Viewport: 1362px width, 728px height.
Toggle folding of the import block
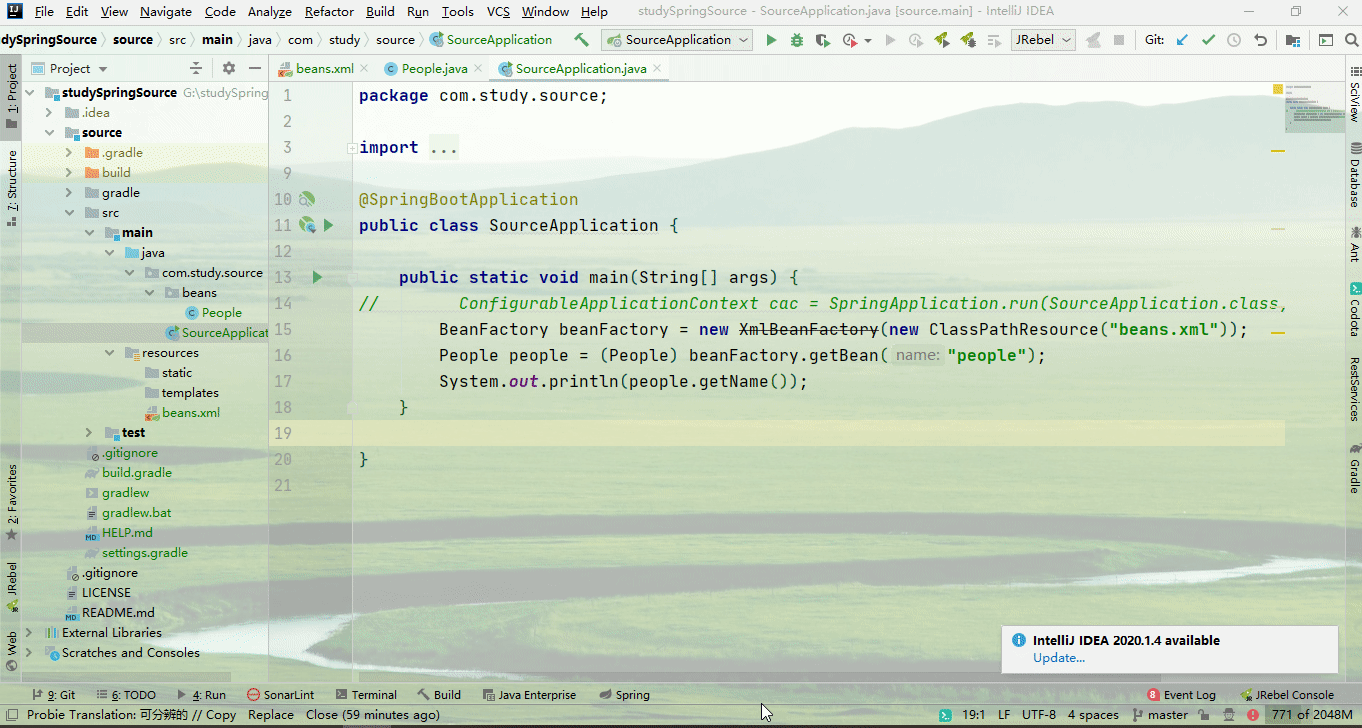point(351,148)
